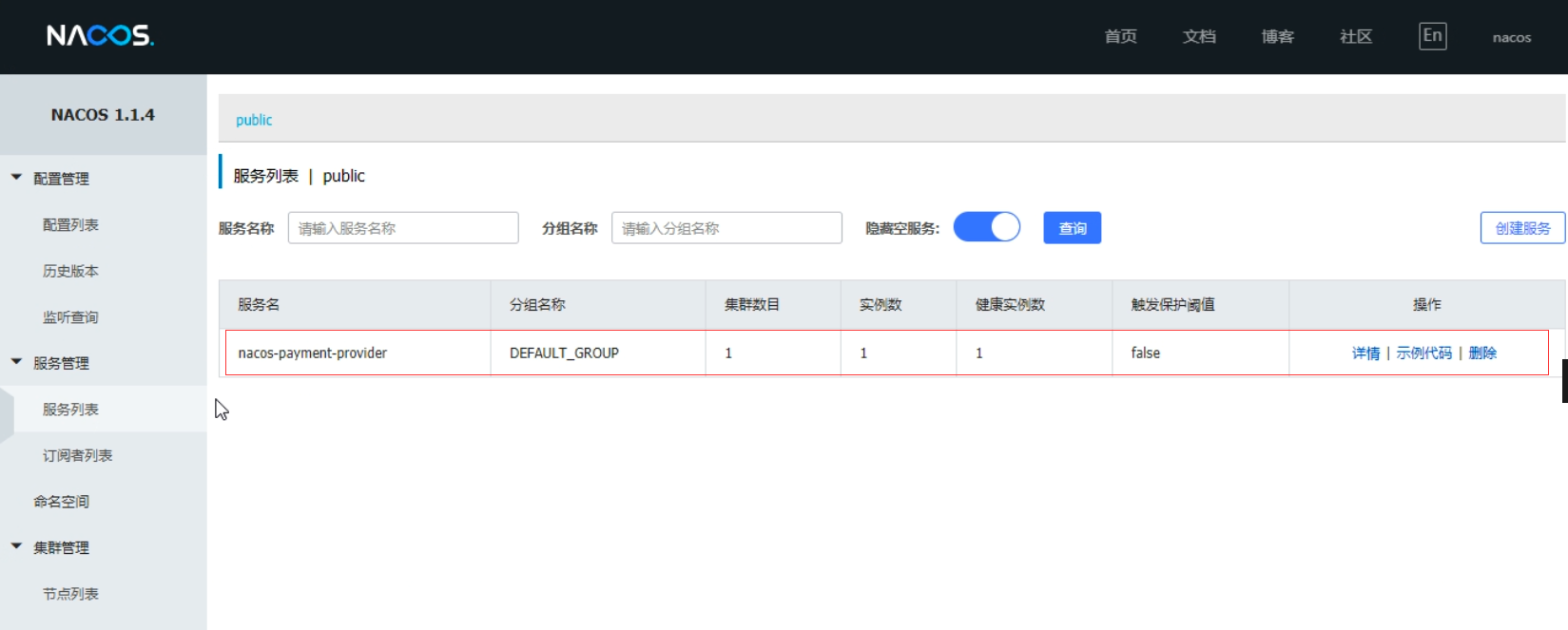Go to 订阅者列表 page

pyautogui.click(x=77, y=455)
